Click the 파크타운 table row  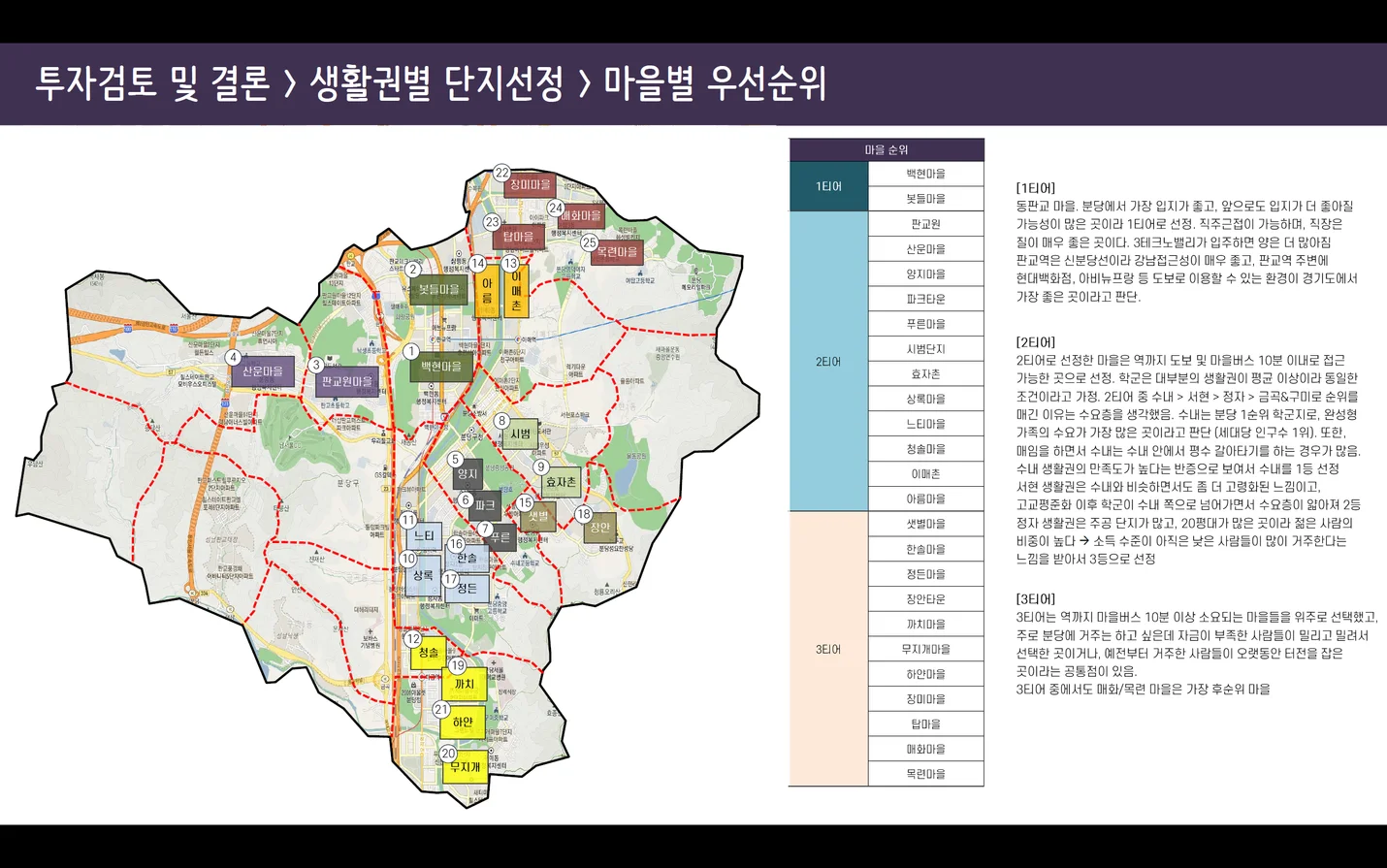pyautogui.click(x=926, y=300)
